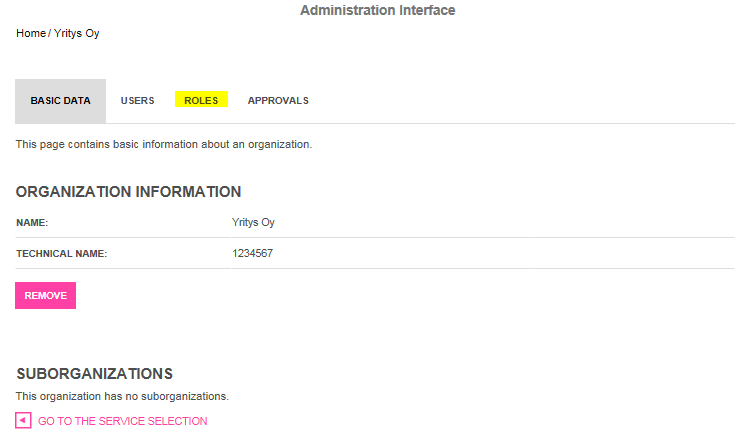The height and width of the screenshot is (439, 738).
Task: Click the Yritys Oy organization name value
Action: tap(253, 223)
